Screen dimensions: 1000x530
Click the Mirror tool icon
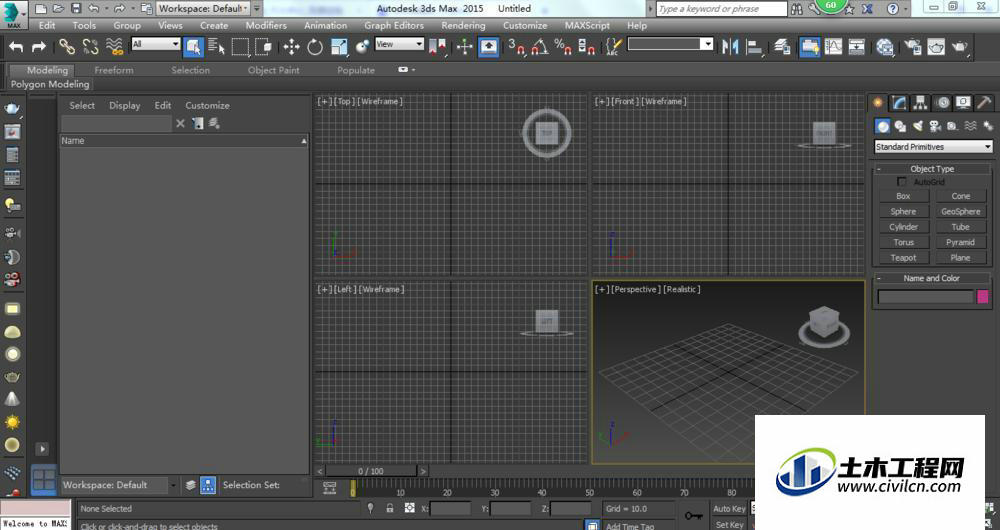tap(730, 47)
